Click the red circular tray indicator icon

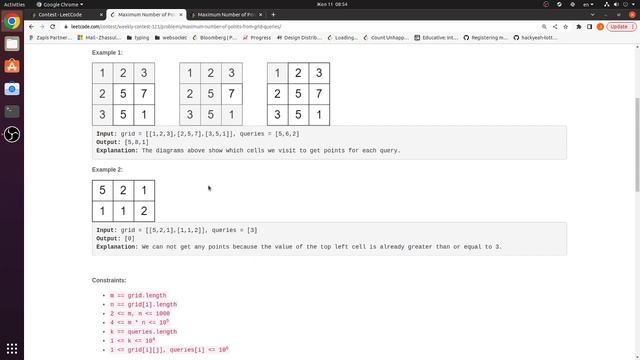546,4
